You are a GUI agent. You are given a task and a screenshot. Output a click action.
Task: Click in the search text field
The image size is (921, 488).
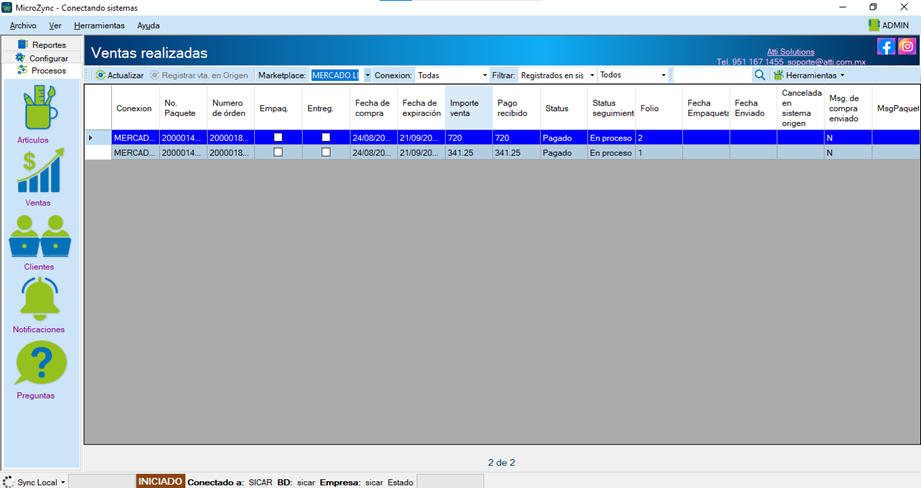tap(712, 75)
